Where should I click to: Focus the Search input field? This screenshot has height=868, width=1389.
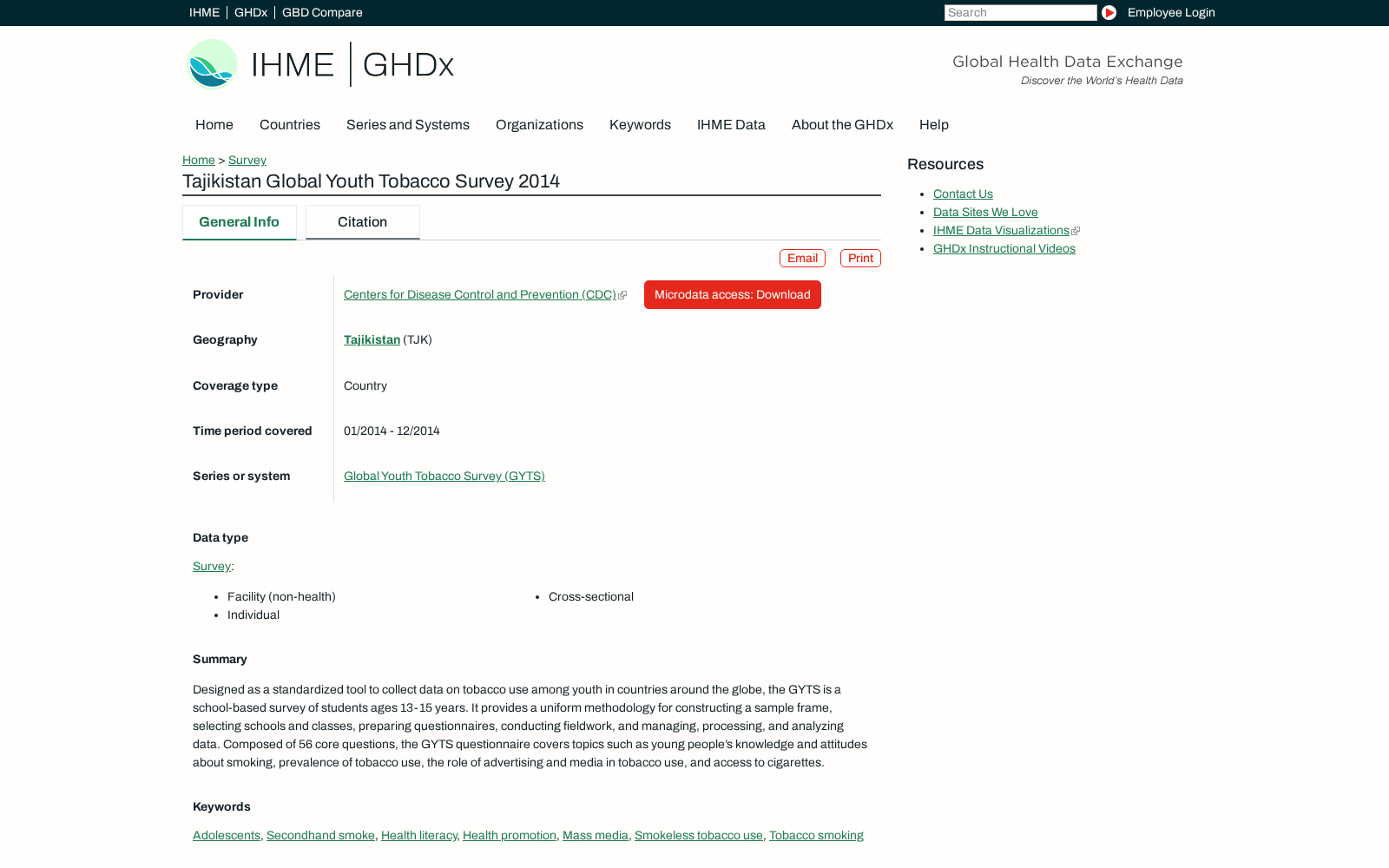click(1020, 12)
